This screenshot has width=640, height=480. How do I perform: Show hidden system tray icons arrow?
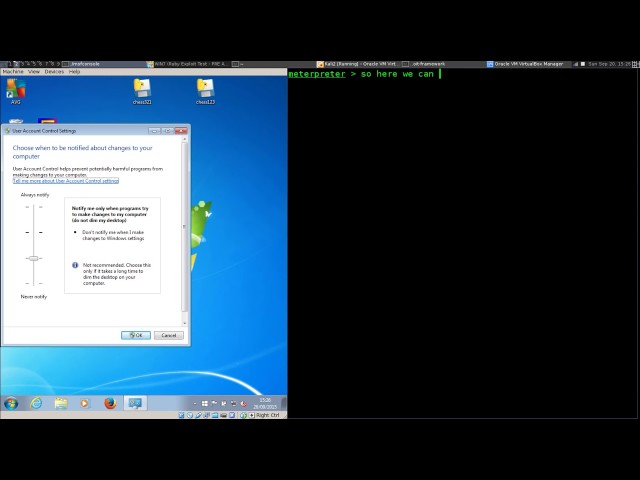pos(195,404)
